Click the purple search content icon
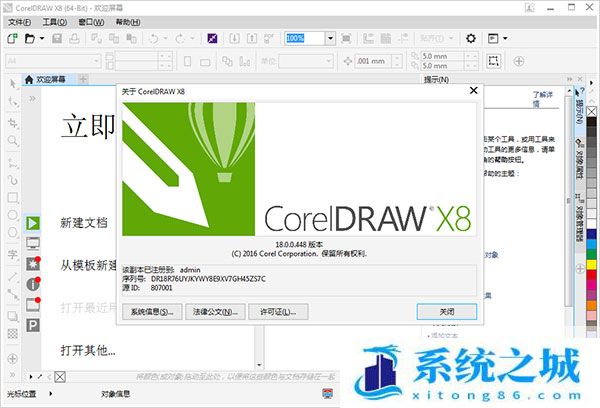Viewport: 600px width, 408px height. pyautogui.click(x=212, y=38)
